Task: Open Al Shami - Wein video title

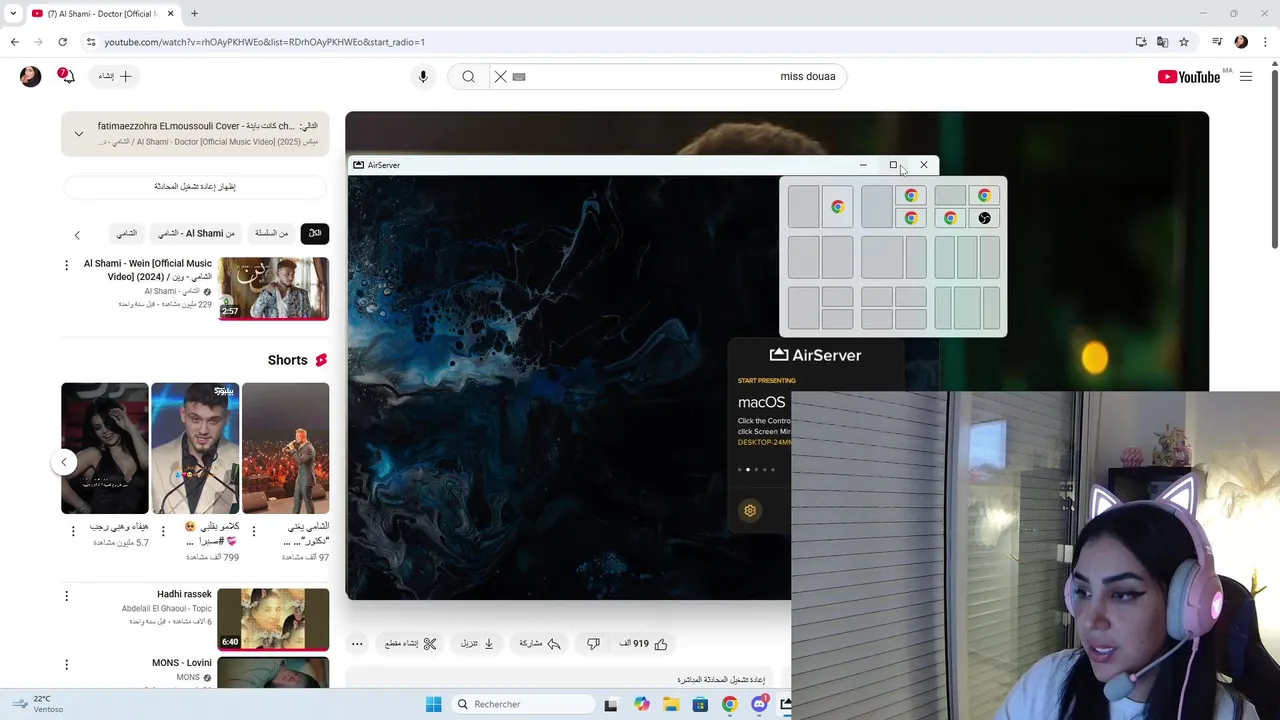Action: click(148, 270)
